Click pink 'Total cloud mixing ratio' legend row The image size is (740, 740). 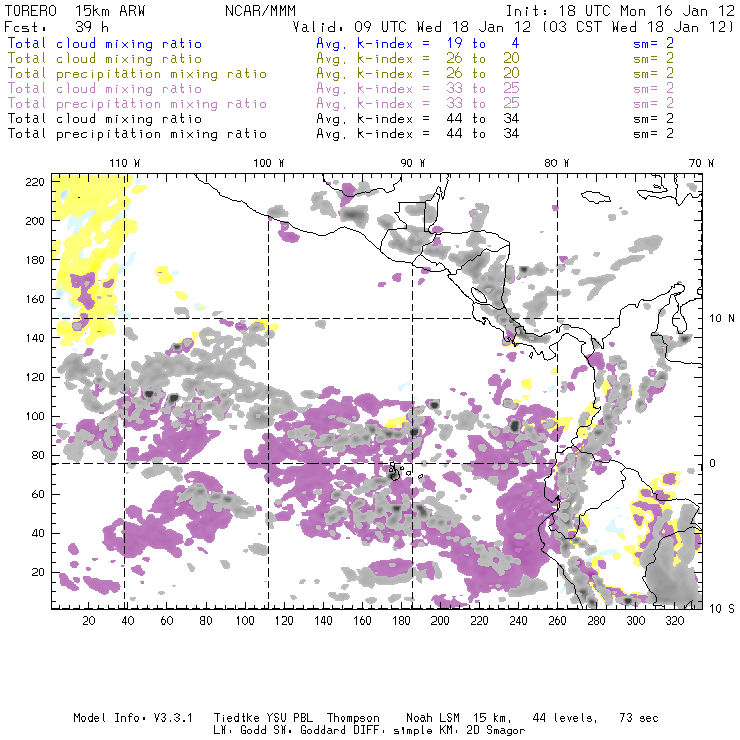coord(105,89)
